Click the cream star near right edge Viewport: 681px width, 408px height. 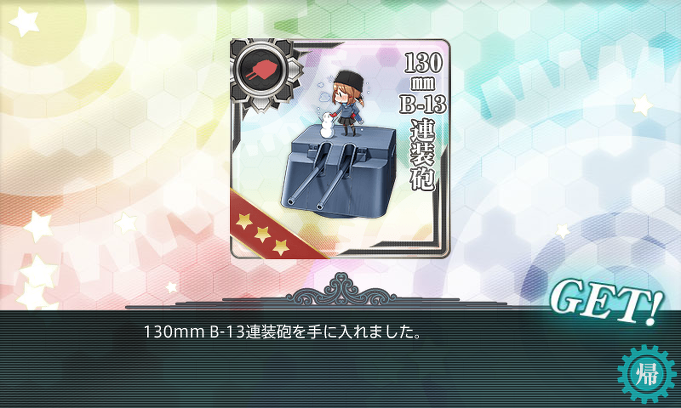click(x=642, y=106)
